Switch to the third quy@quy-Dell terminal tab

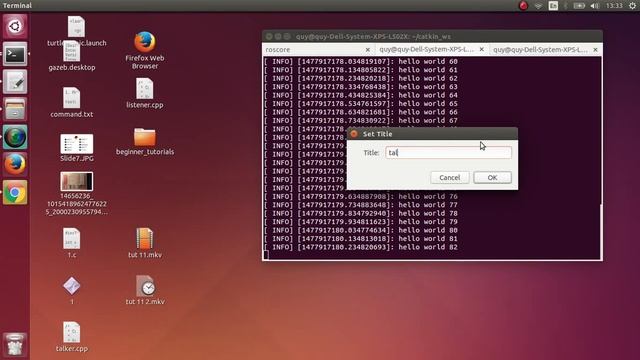point(545,49)
